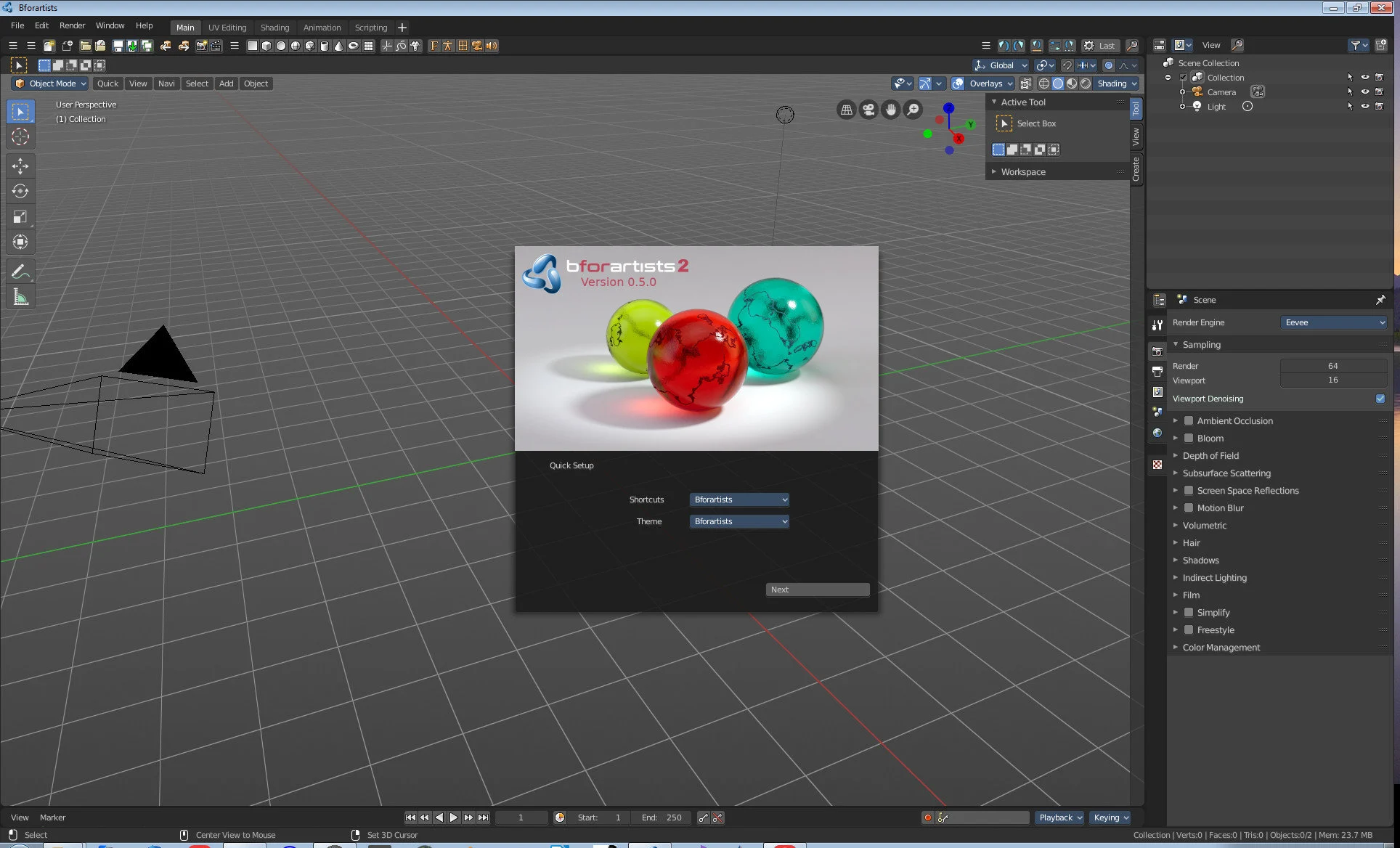Select the Overlays toggle icon
This screenshot has width=1400, height=848.
click(957, 83)
